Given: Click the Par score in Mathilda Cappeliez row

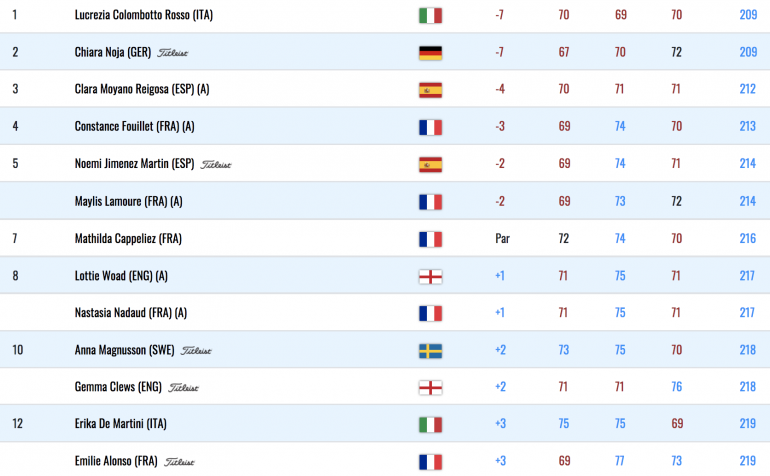Looking at the screenshot, I should [x=502, y=239].
